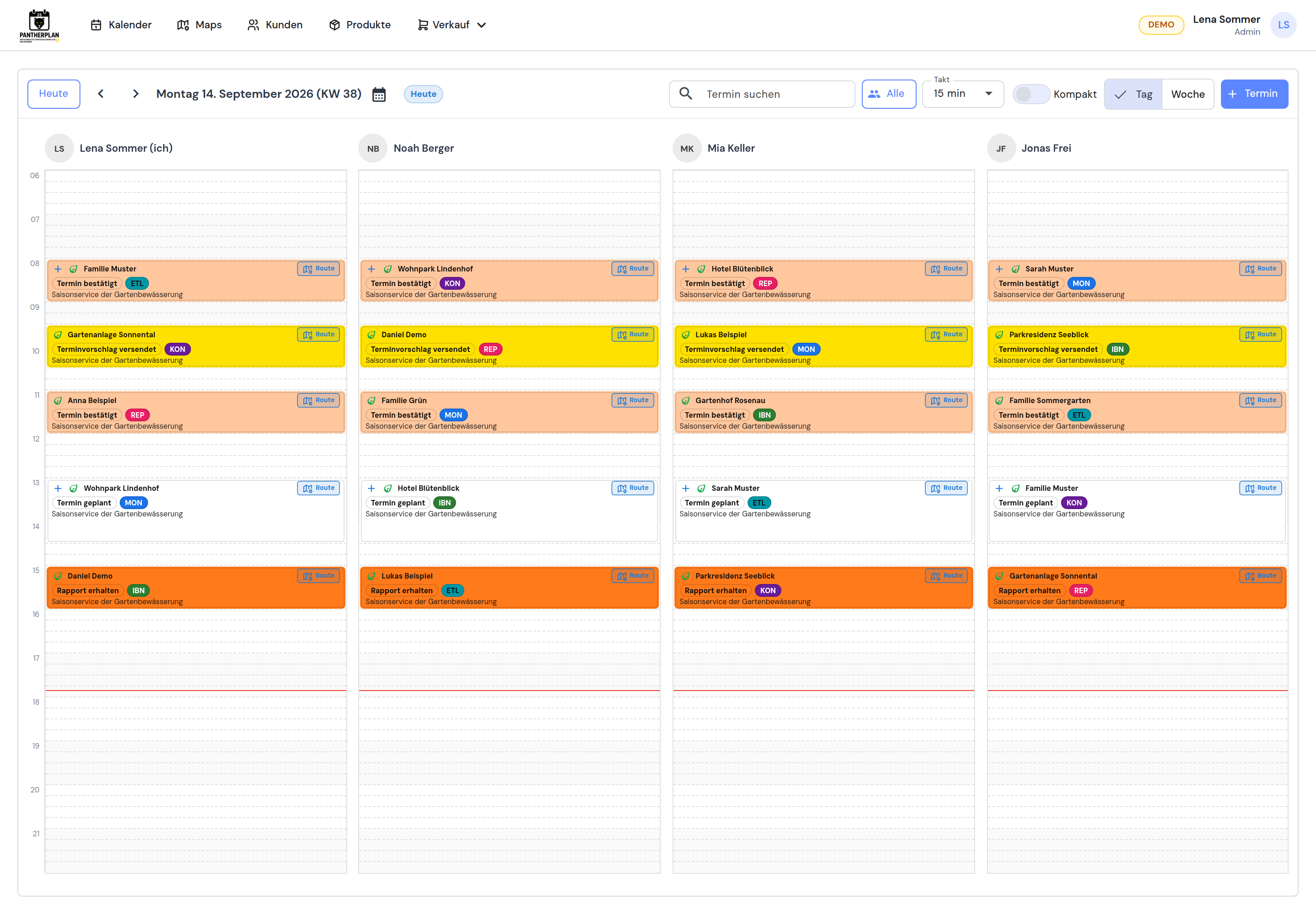1316x914 pixels.
Task: Click Route button on Familie Sommergarten appointment
Action: (1260, 400)
